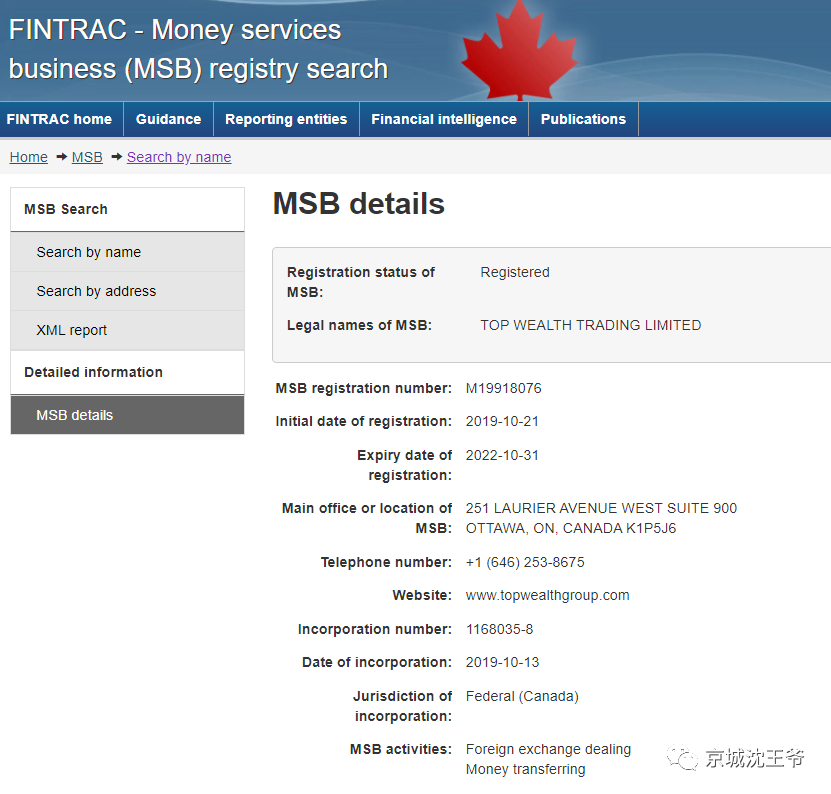Open the Guidance menu item
The image size is (831, 794).
pyautogui.click(x=169, y=119)
